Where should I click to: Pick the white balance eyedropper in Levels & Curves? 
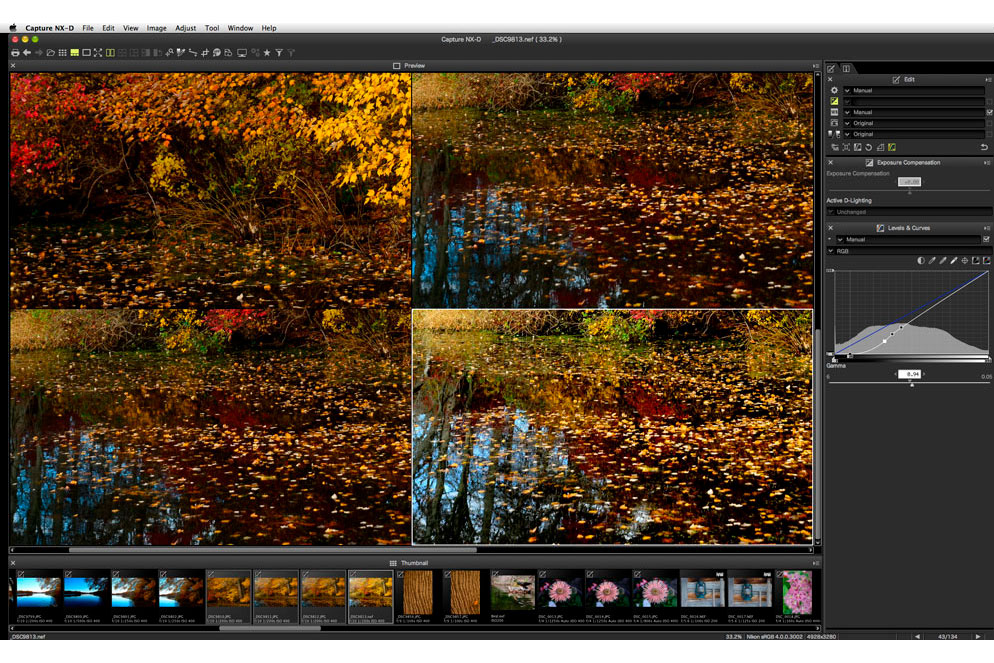[x=953, y=261]
